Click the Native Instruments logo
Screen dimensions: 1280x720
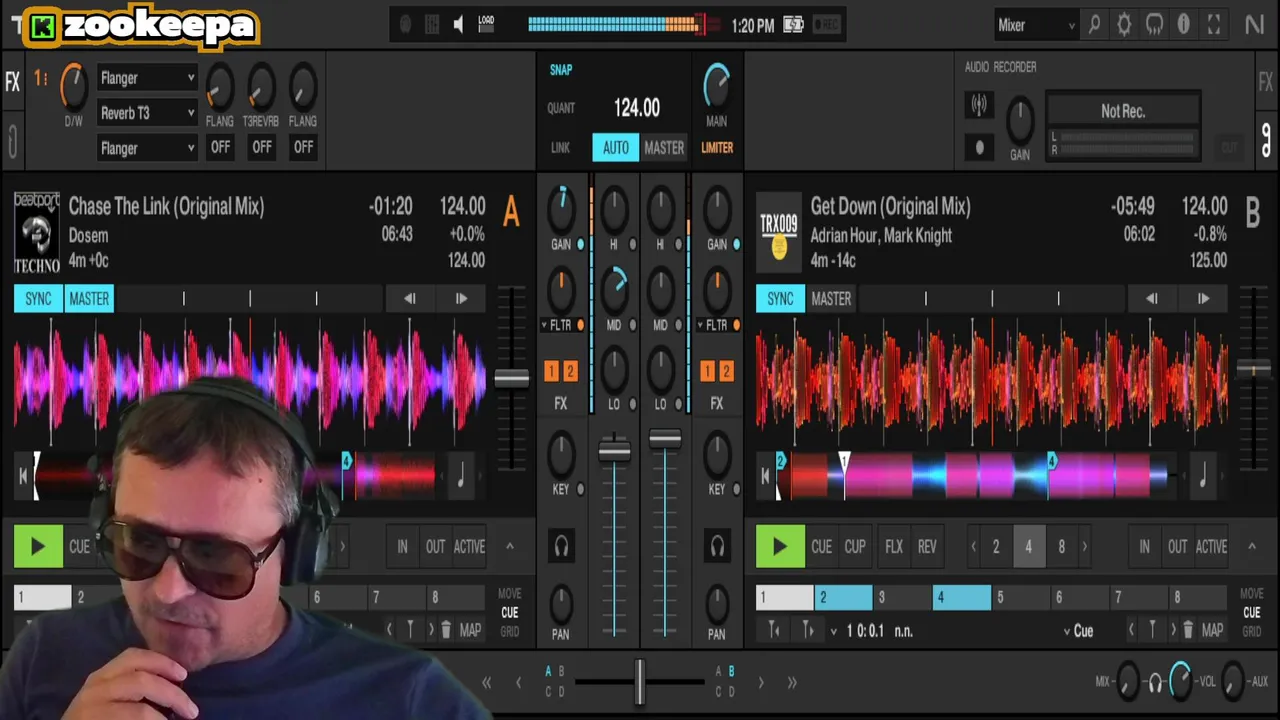tap(1254, 26)
